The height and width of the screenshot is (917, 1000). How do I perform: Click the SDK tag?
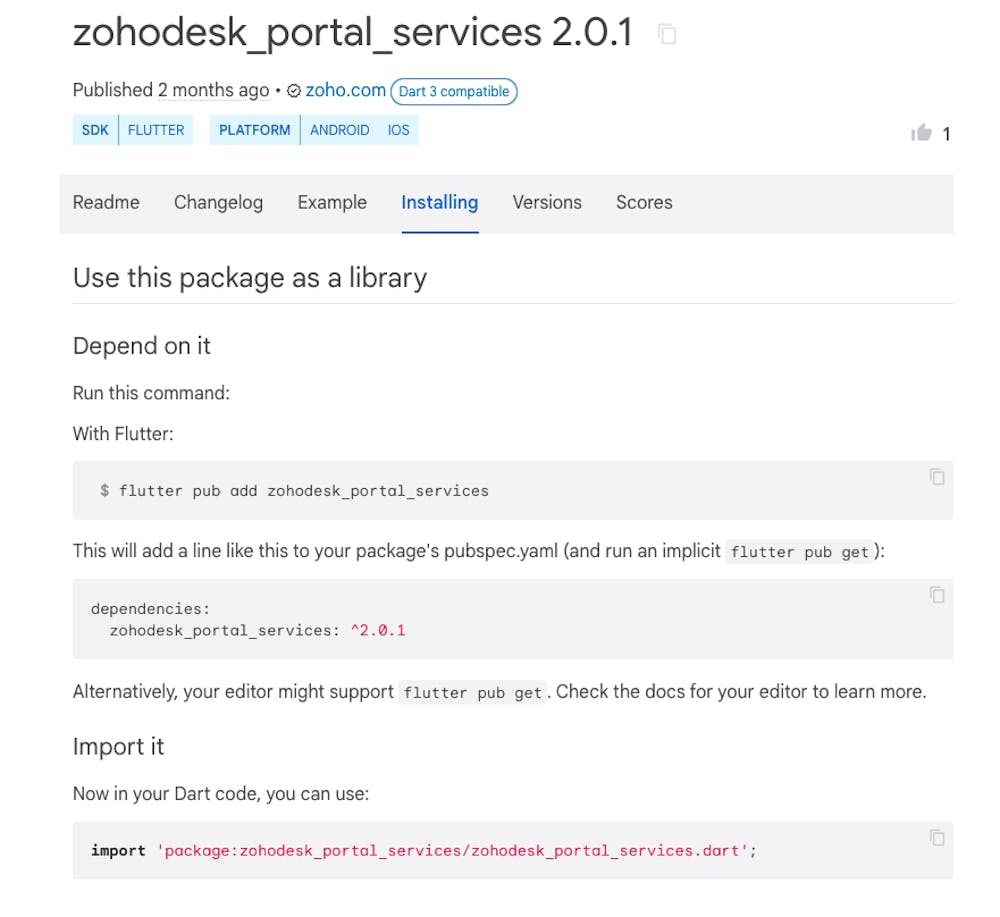pos(95,130)
